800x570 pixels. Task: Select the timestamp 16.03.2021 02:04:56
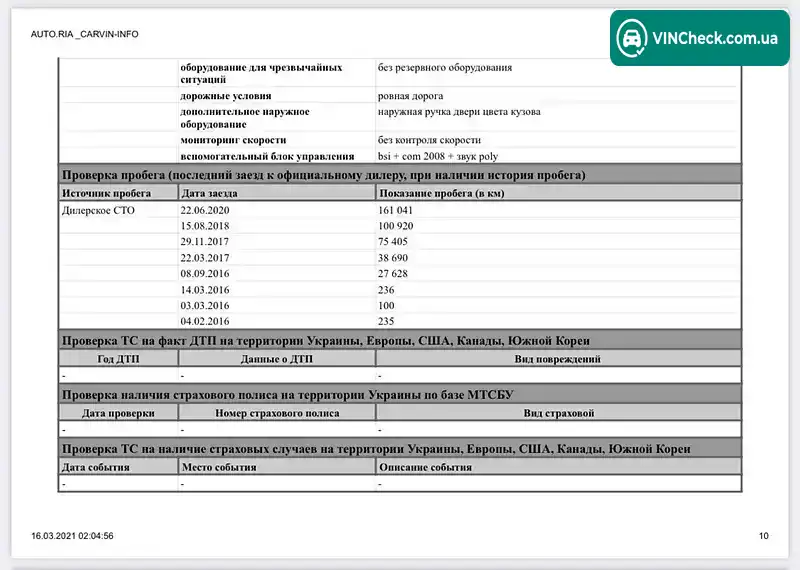click(x=72, y=536)
